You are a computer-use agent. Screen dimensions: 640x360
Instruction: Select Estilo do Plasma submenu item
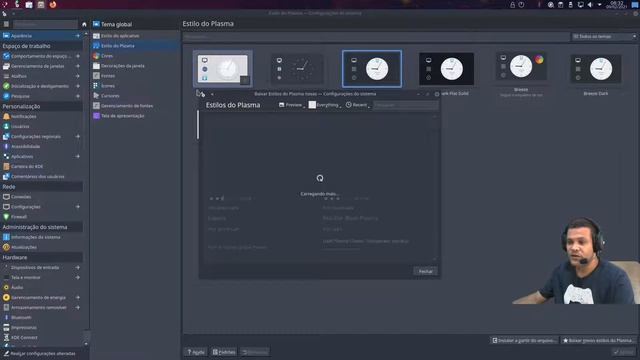pyautogui.click(x=135, y=46)
